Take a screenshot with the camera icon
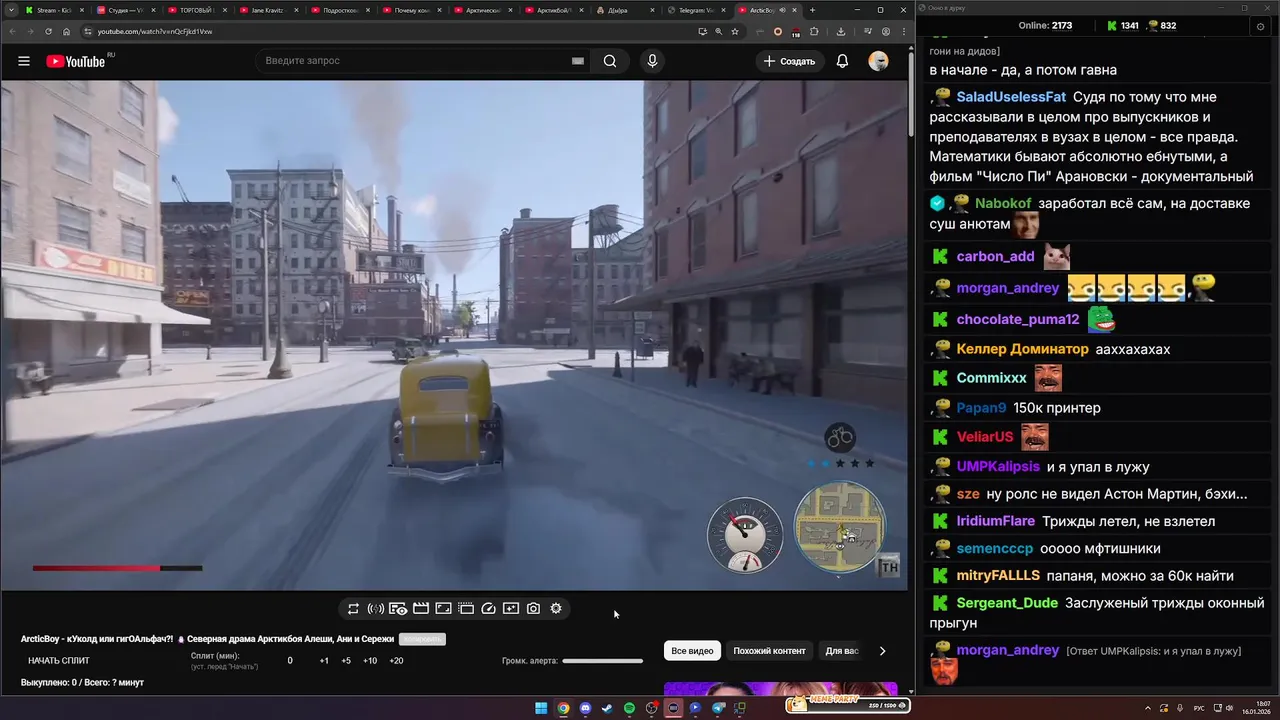This screenshot has width=1280, height=720. tap(534, 608)
